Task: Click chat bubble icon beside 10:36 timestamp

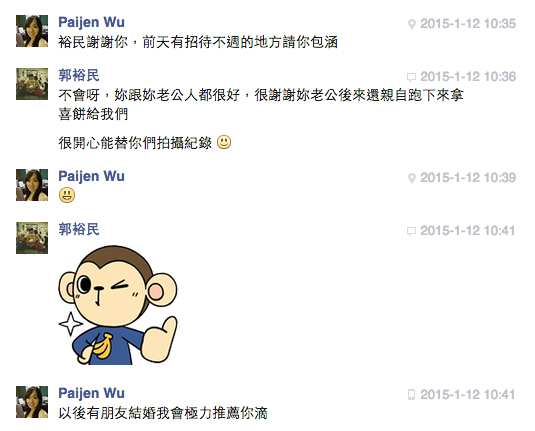Action: tap(411, 77)
